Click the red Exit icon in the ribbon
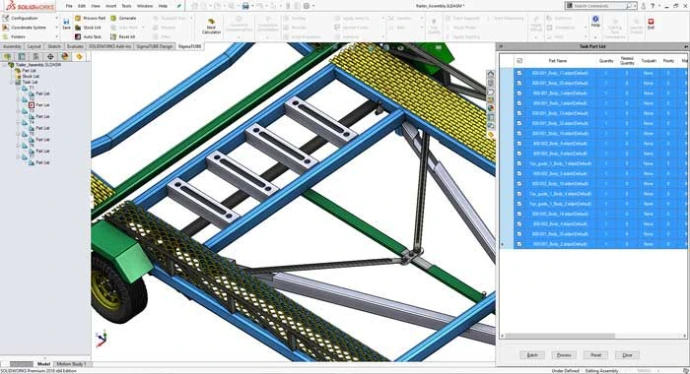690x374 pixels. (x=651, y=21)
